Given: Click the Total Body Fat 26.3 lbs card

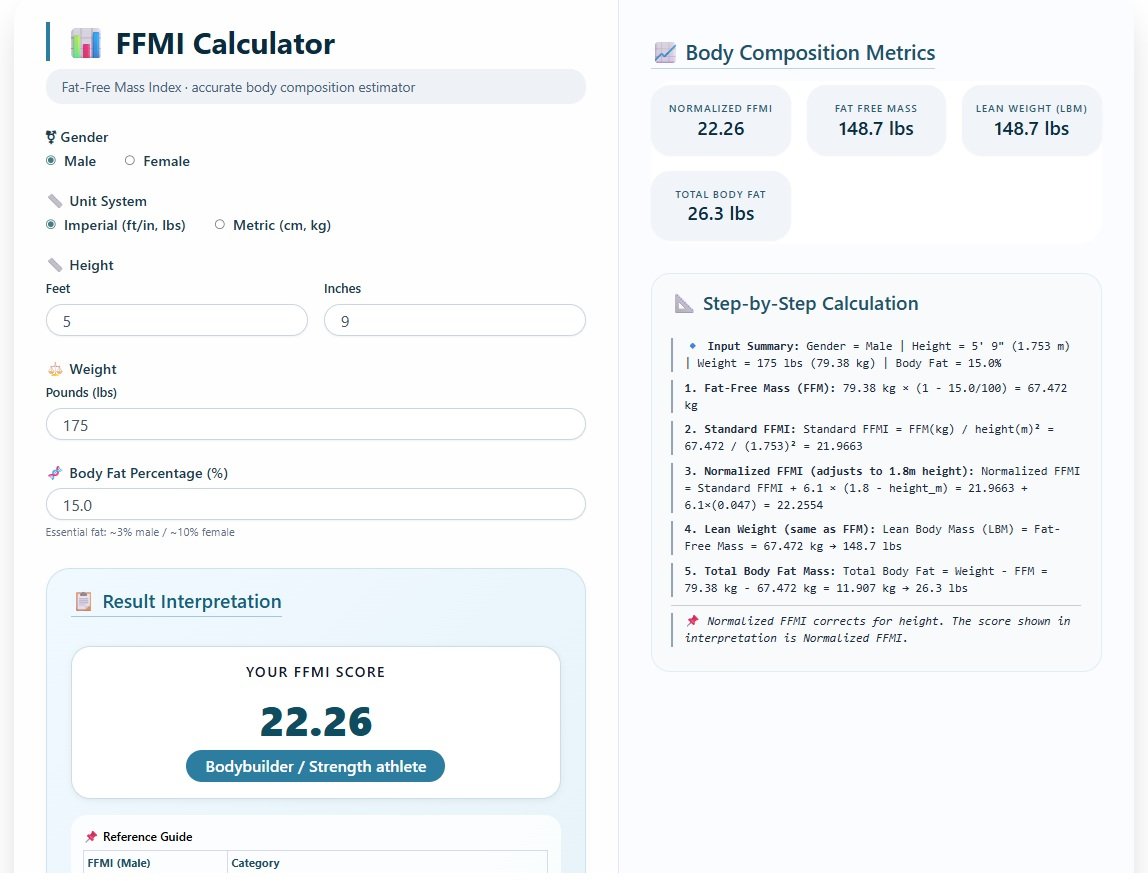Looking at the screenshot, I should tap(720, 206).
